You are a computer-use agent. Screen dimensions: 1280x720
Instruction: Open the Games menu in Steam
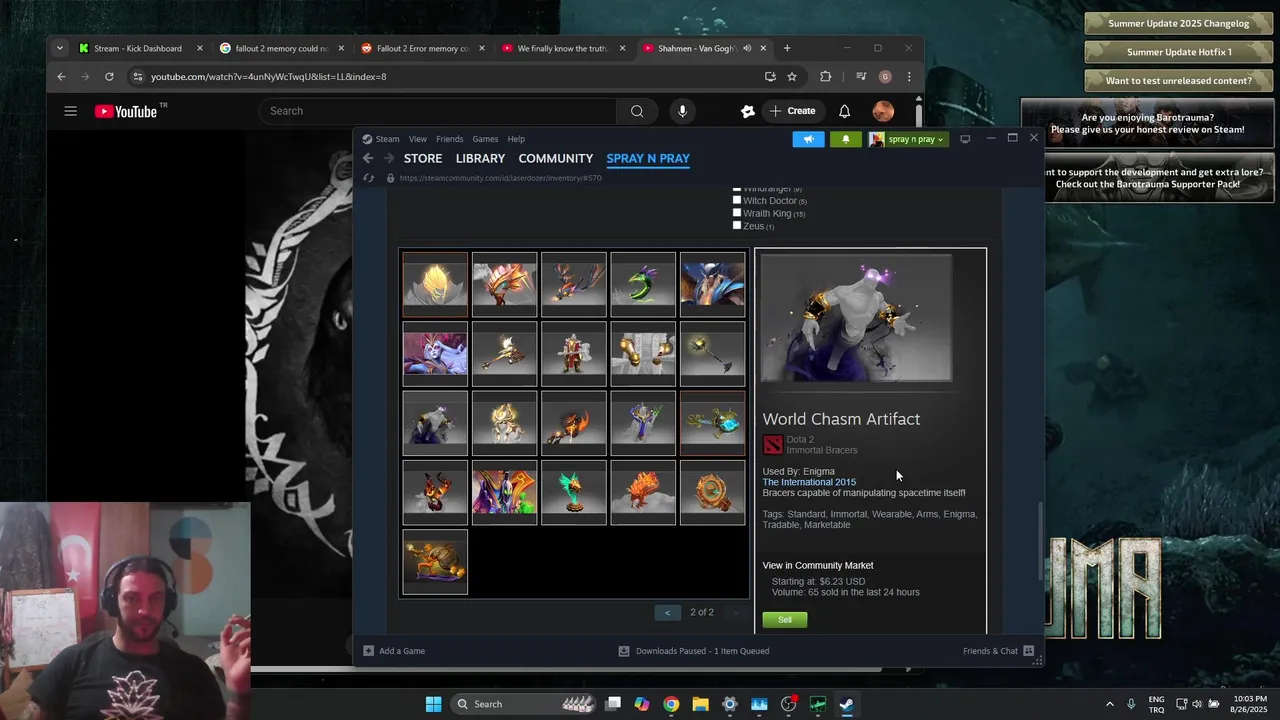click(x=485, y=139)
